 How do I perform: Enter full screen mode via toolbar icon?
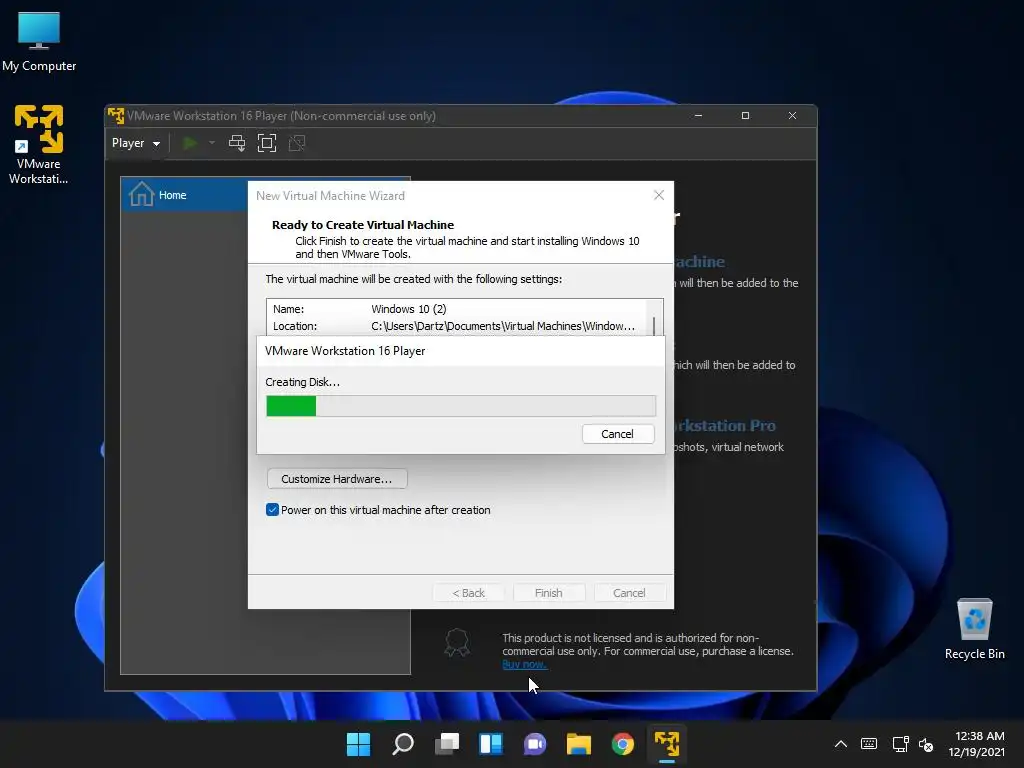pyautogui.click(x=267, y=143)
